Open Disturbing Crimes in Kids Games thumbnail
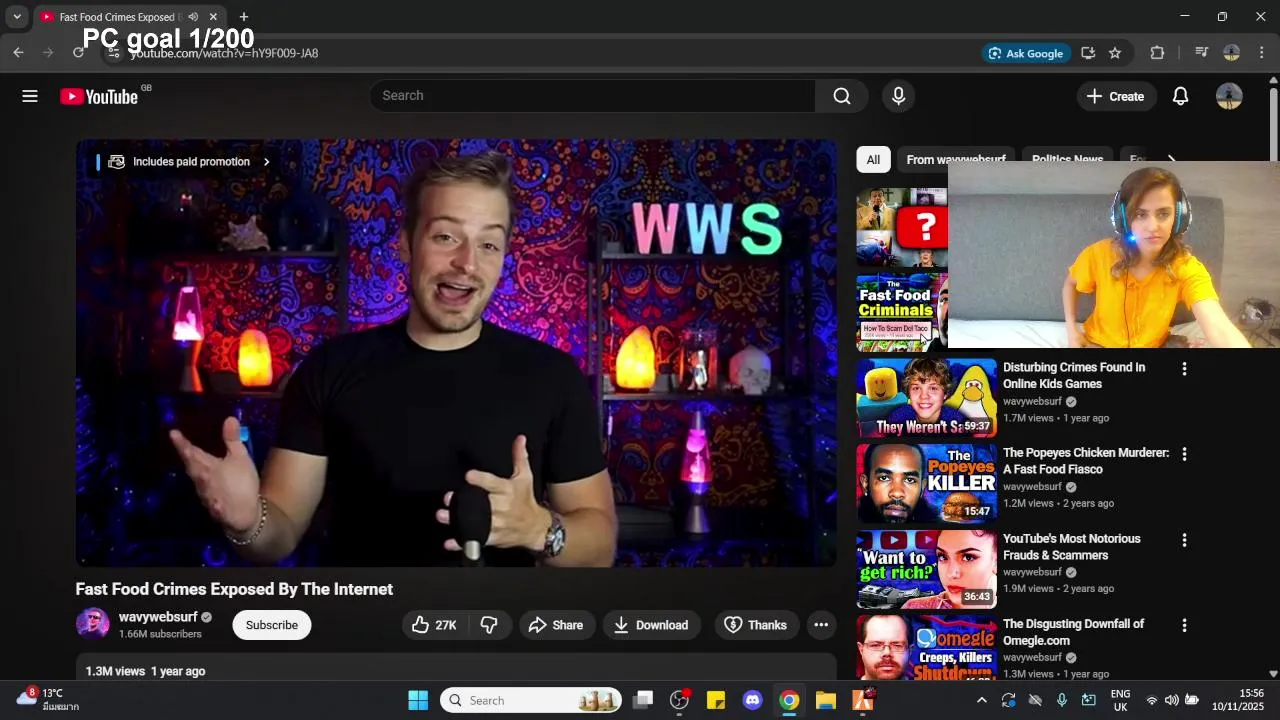Viewport: 1280px width, 720px height. (926, 398)
